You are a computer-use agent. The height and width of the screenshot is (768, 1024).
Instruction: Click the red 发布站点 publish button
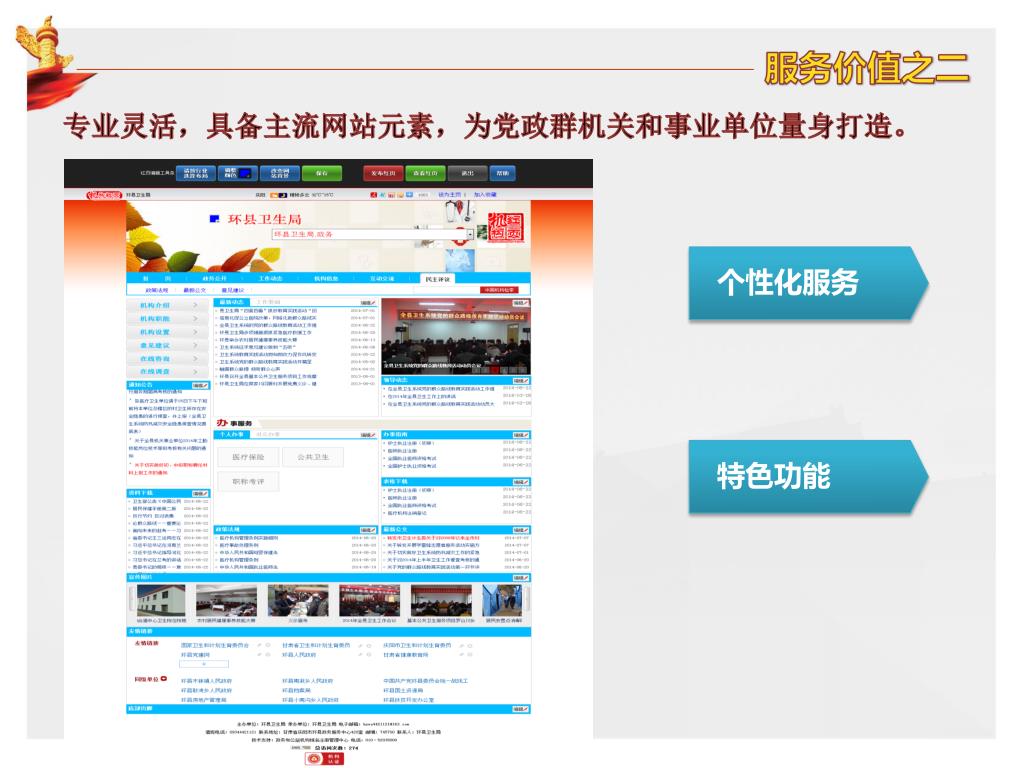(383, 173)
